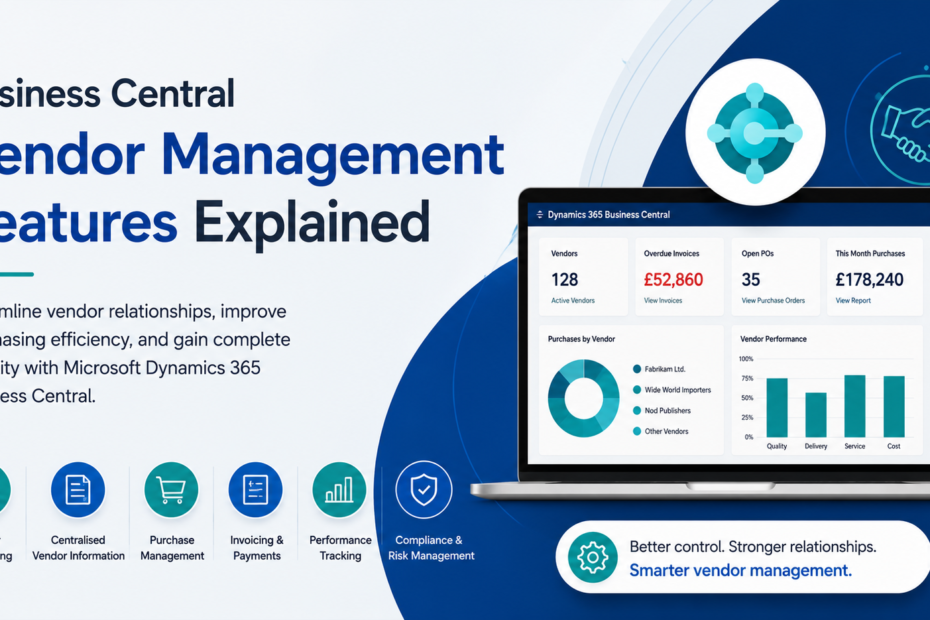Viewport: 930px width, 620px height.
Task: Click the £52,860 overdue invoices amount
Action: point(673,279)
